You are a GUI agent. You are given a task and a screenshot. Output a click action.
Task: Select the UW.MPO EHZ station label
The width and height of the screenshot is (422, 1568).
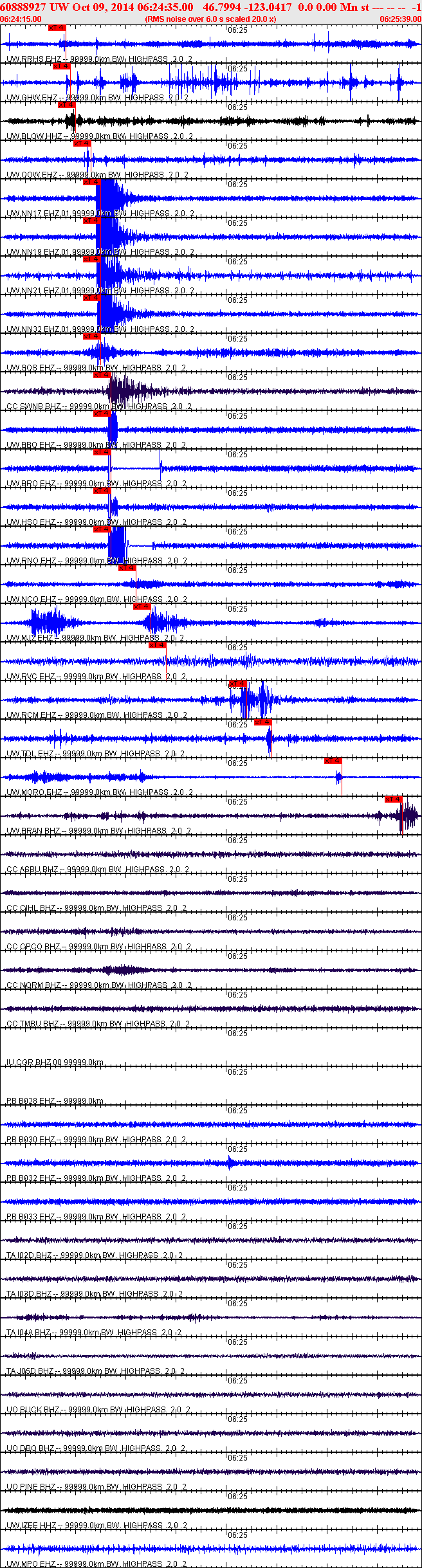point(31,1564)
